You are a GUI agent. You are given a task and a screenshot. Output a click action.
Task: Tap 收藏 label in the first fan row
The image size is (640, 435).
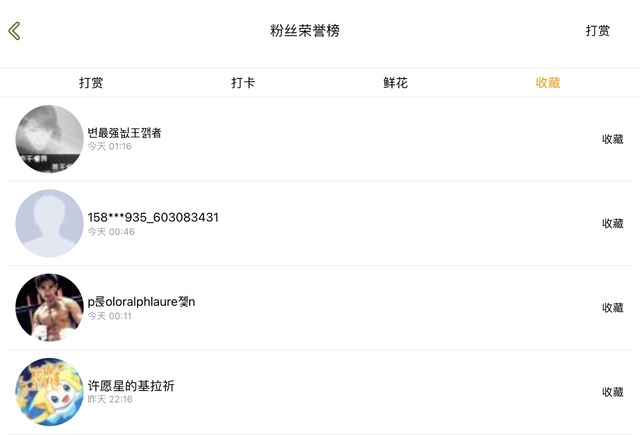point(613,139)
